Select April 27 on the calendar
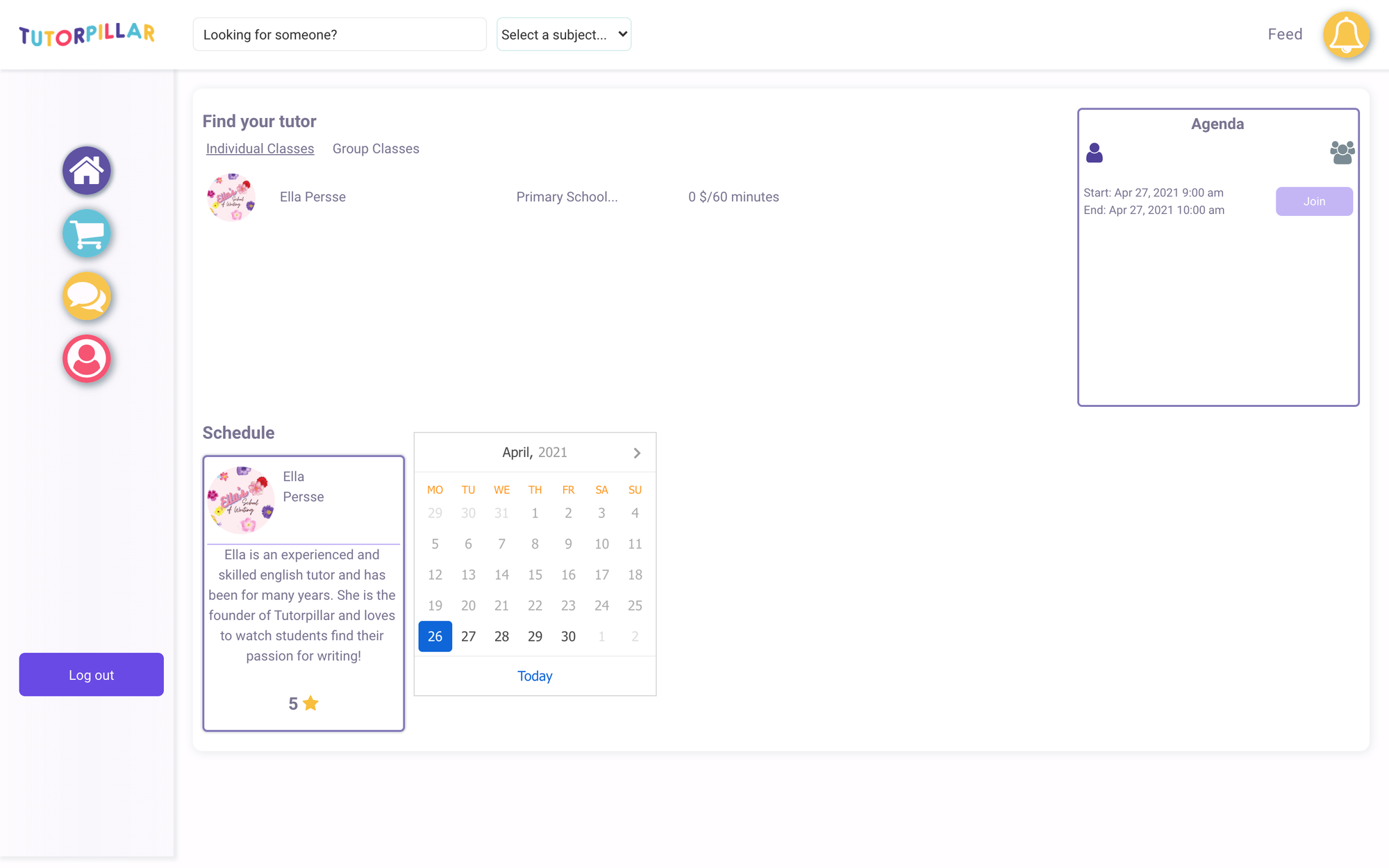The image size is (1389, 868). tap(469, 637)
